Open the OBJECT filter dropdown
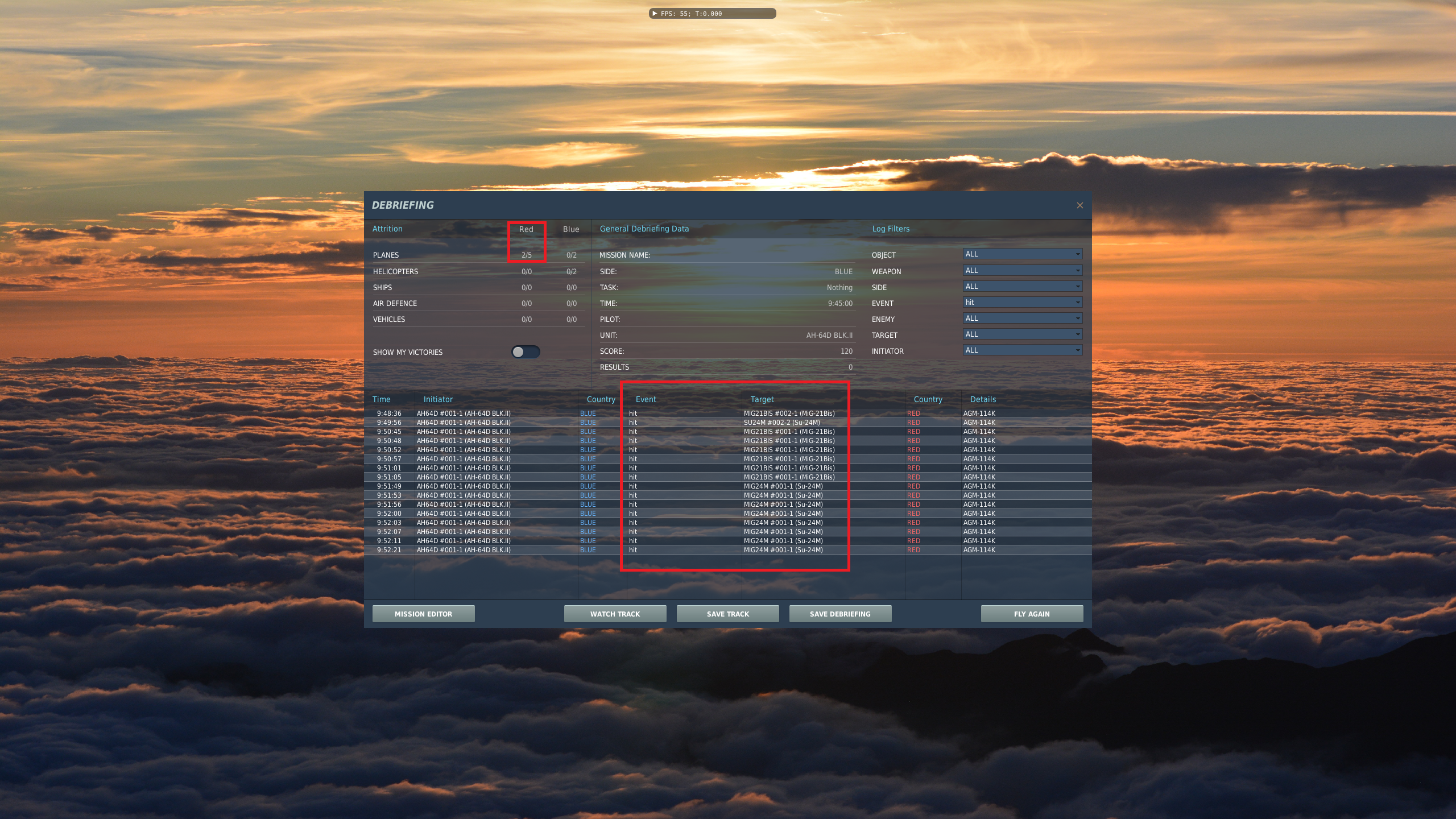Screen dimensions: 1456x819 [x=1023, y=254]
